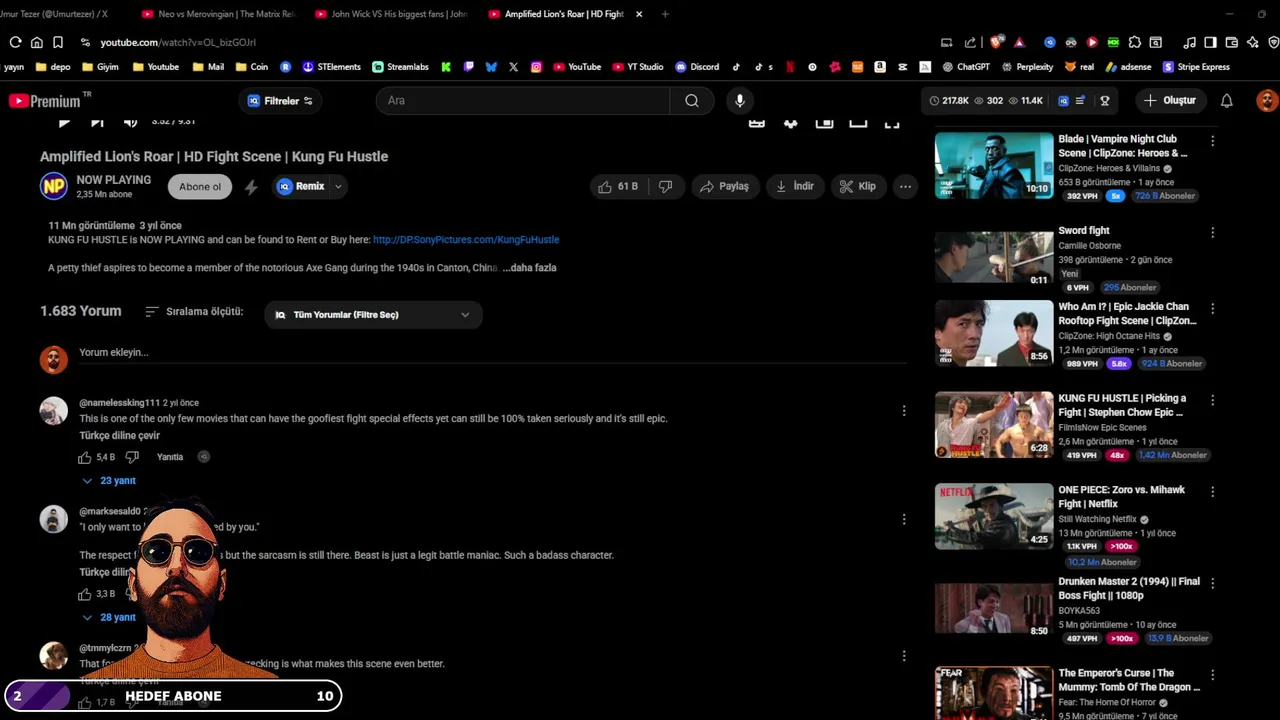Open options for Blade Vampire Night Club video
The width and height of the screenshot is (1280, 720).
[1212, 141]
